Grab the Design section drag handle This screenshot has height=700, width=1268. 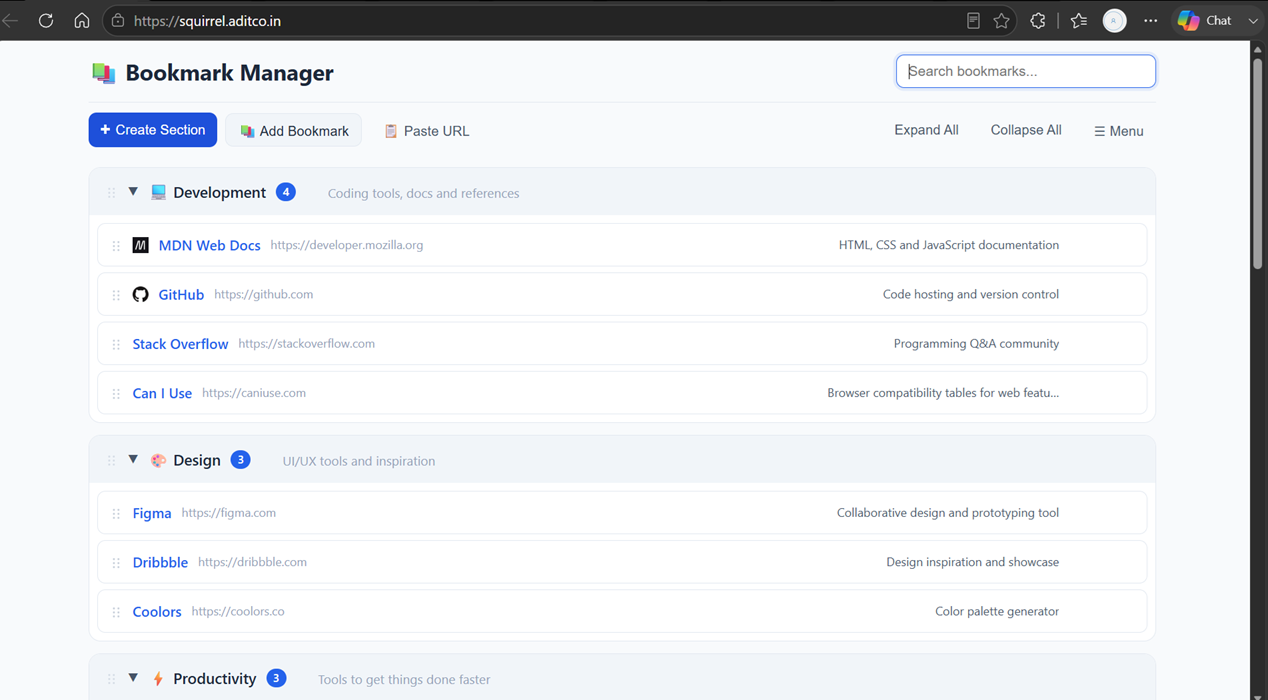[x=111, y=461]
